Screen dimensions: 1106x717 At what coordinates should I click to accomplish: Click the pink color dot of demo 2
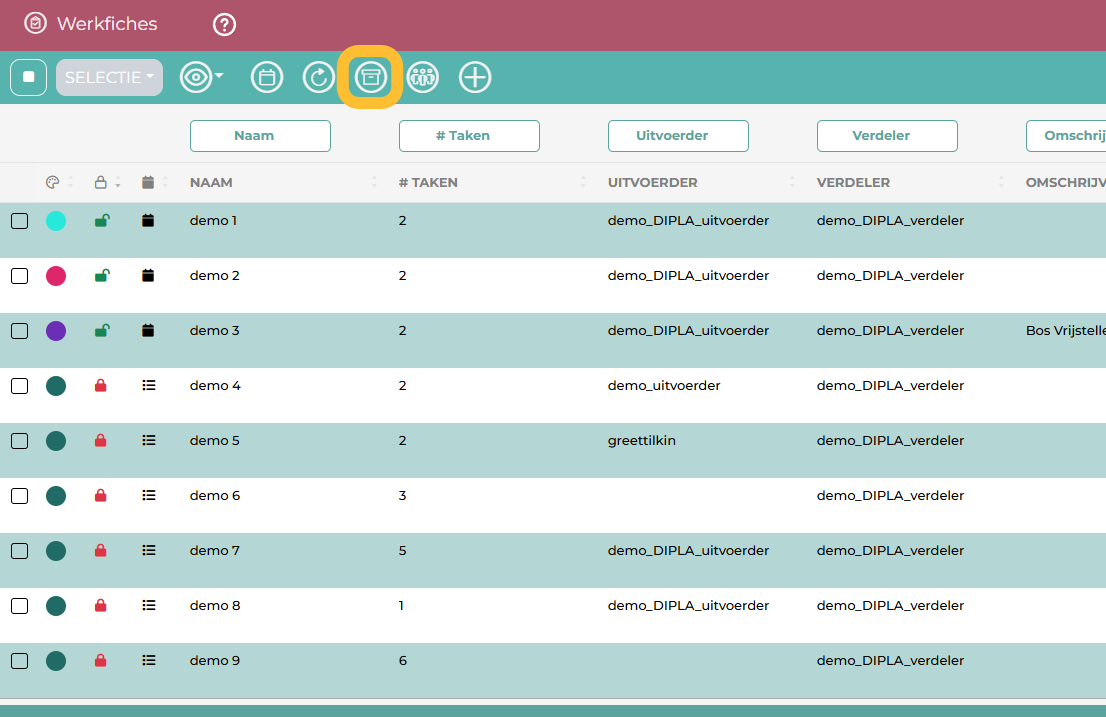(x=56, y=276)
